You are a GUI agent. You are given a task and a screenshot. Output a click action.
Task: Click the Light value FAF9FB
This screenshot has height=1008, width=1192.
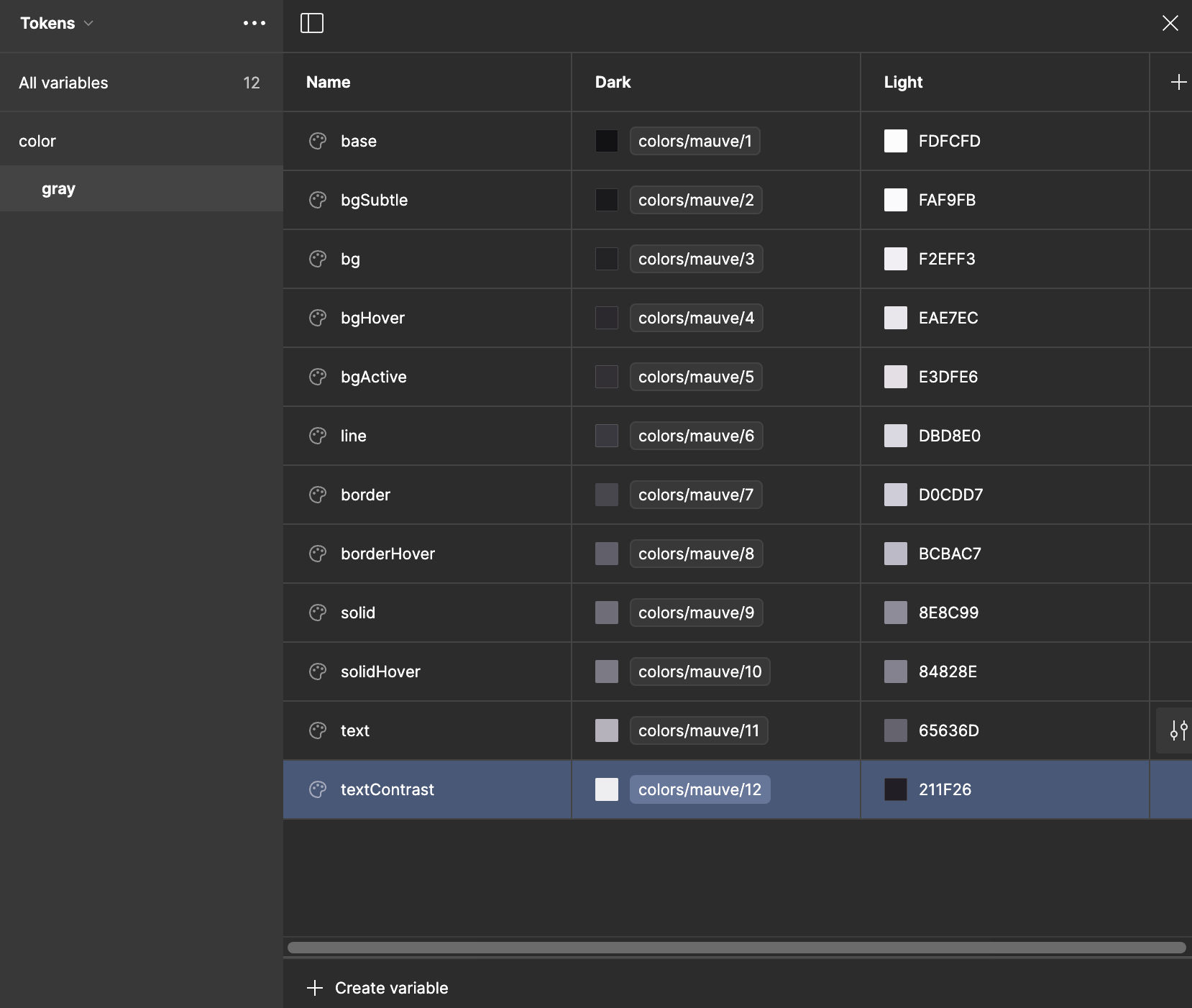pyautogui.click(x=948, y=200)
